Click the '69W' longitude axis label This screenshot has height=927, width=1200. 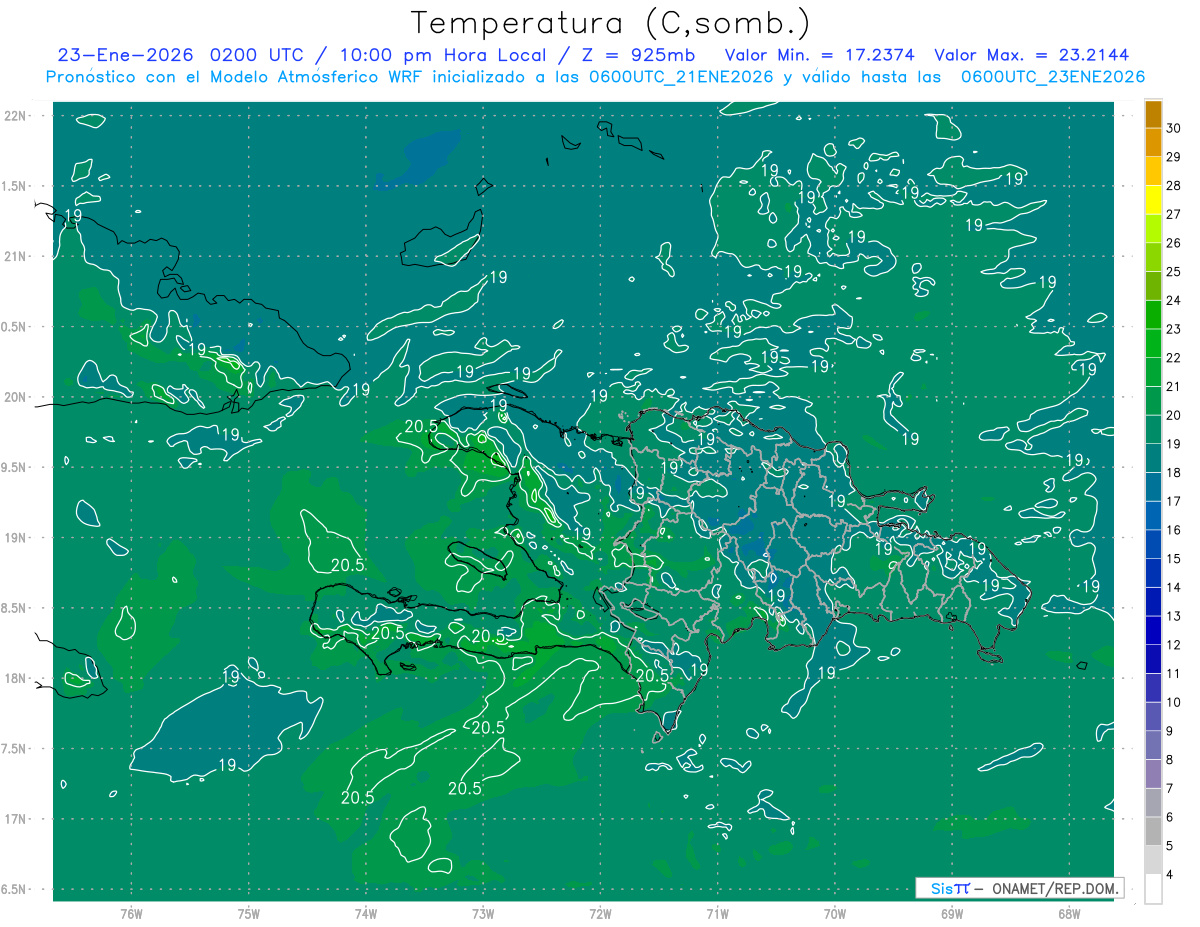952,914
